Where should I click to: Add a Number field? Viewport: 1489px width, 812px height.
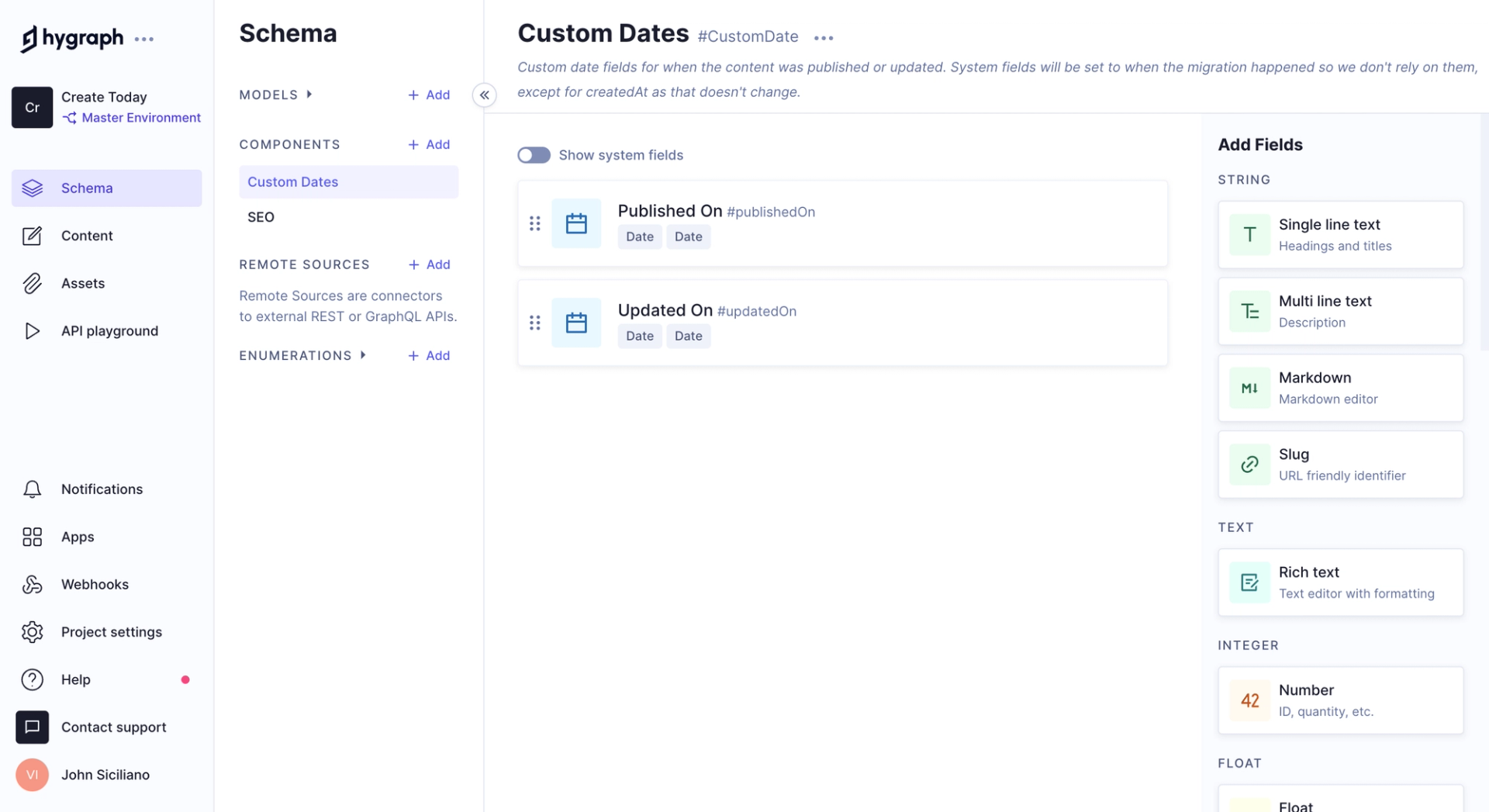[1340, 700]
